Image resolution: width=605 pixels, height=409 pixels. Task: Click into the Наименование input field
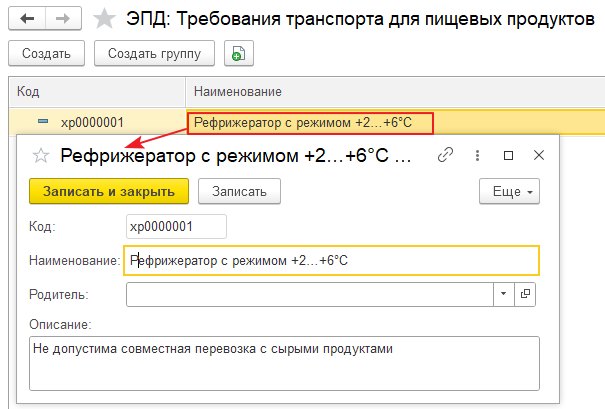click(x=331, y=260)
